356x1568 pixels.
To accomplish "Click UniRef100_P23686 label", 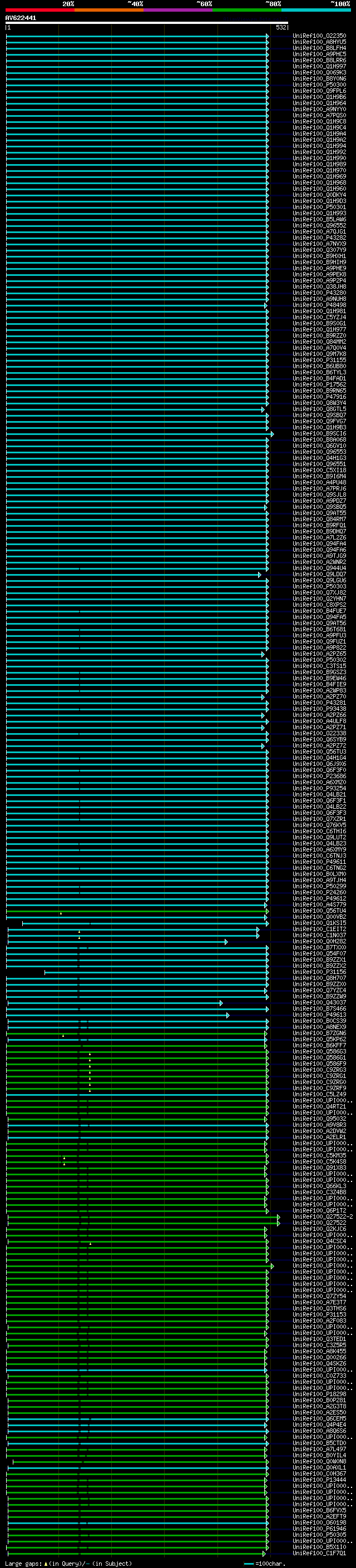I will tap(319, 776).
